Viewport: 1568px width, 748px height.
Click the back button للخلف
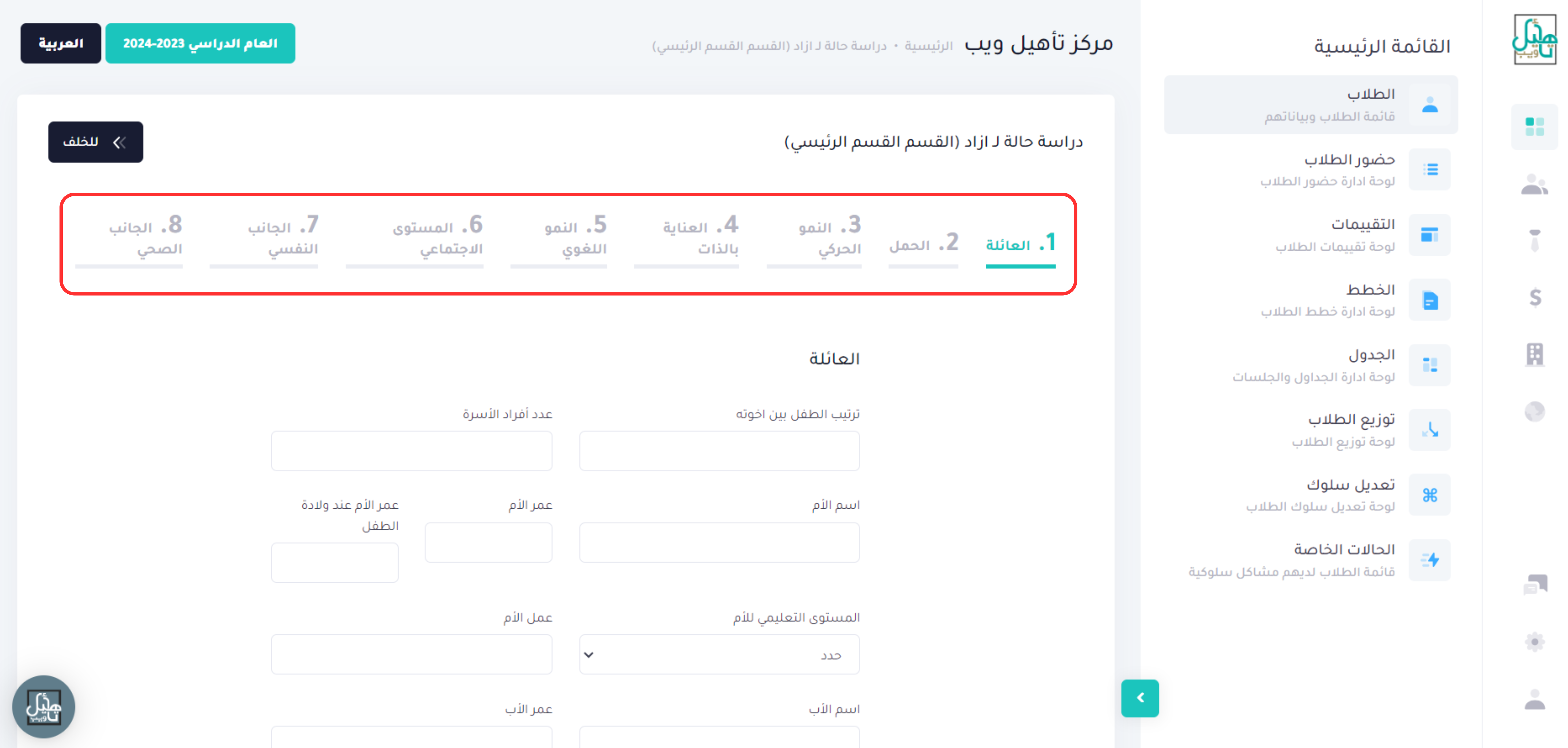pos(96,142)
